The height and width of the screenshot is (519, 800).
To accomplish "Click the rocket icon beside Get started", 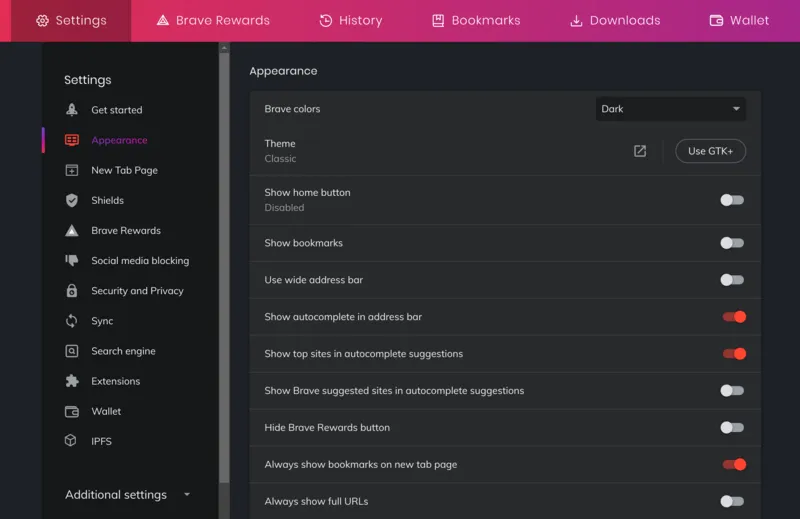I will click(72, 110).
